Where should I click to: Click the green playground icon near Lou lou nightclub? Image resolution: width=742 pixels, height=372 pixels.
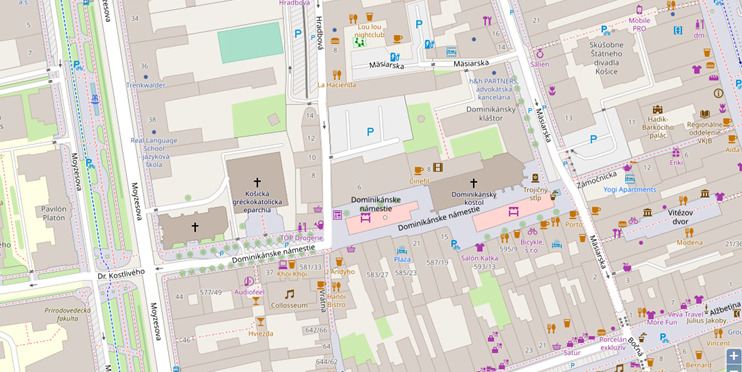pyautogui.click(x=360, y=43)
